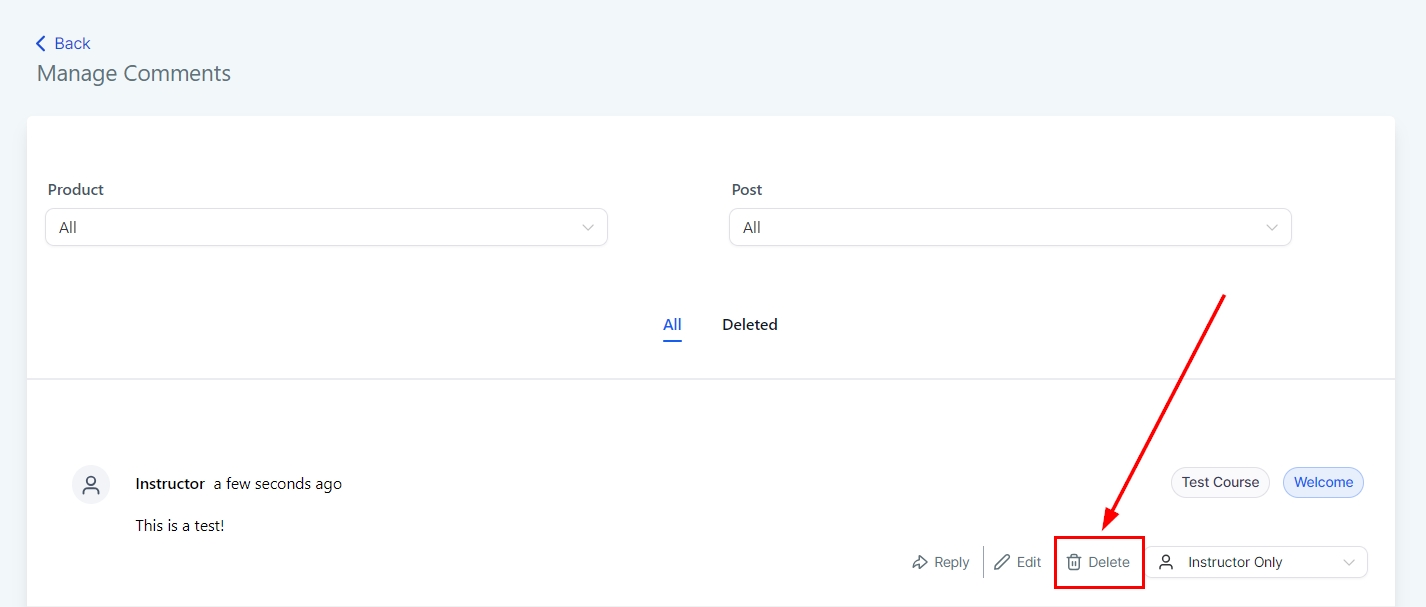Screen dimensions: 1426x607
Task: Click the Post dropdown chevron arrow
Action: [1272, 228]
